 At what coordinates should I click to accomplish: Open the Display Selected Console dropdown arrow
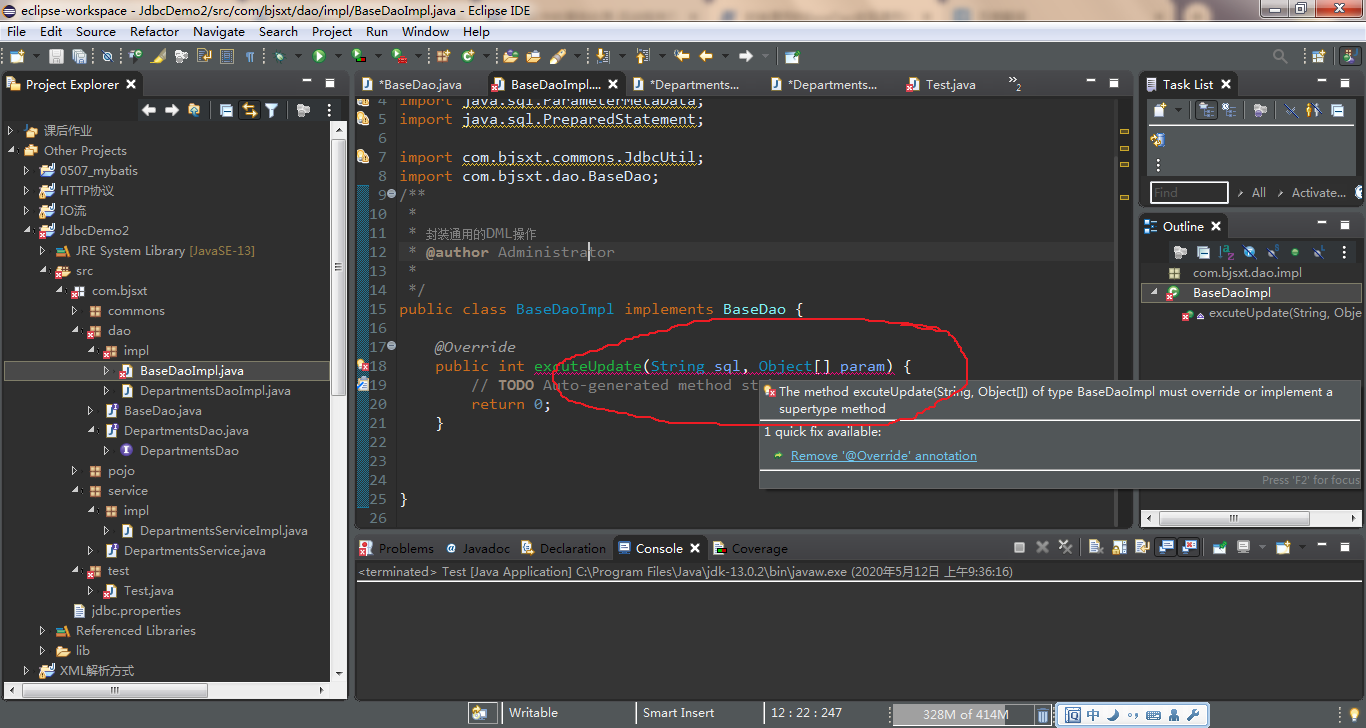coord(1263,547)
